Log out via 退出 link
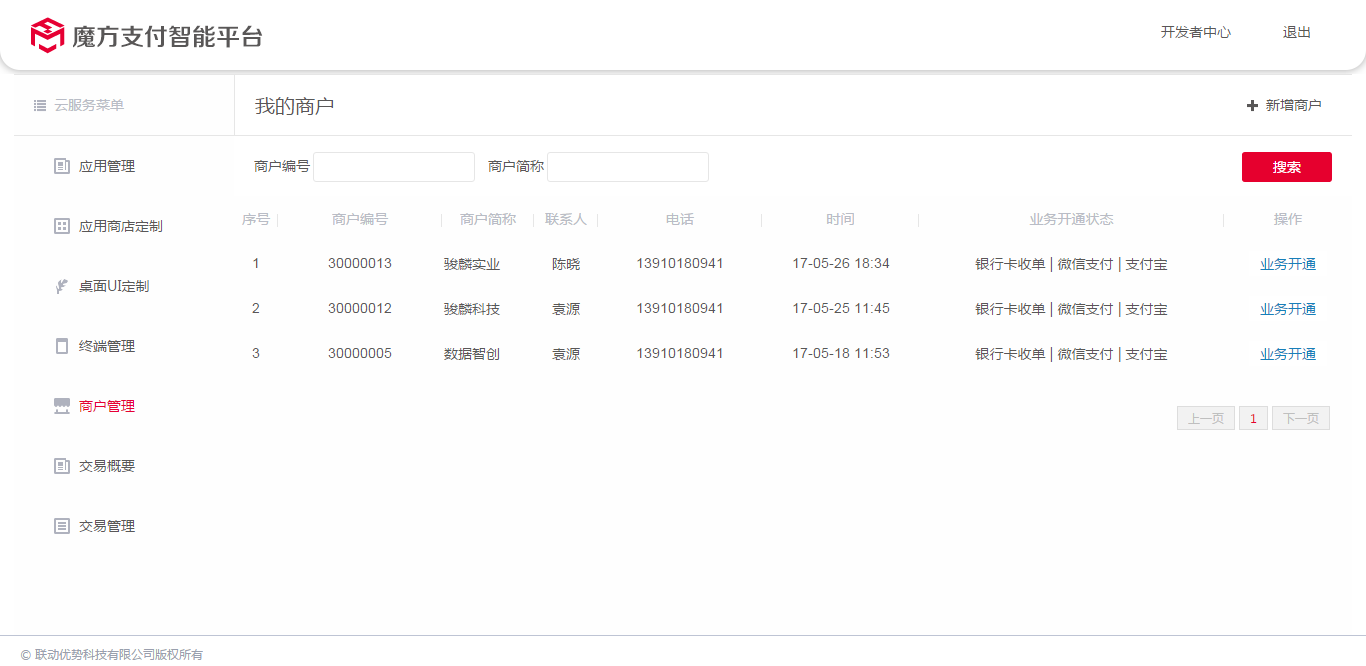Image resolution: width=1366 pixels, height=666 pixels. tap(1296, 32)
